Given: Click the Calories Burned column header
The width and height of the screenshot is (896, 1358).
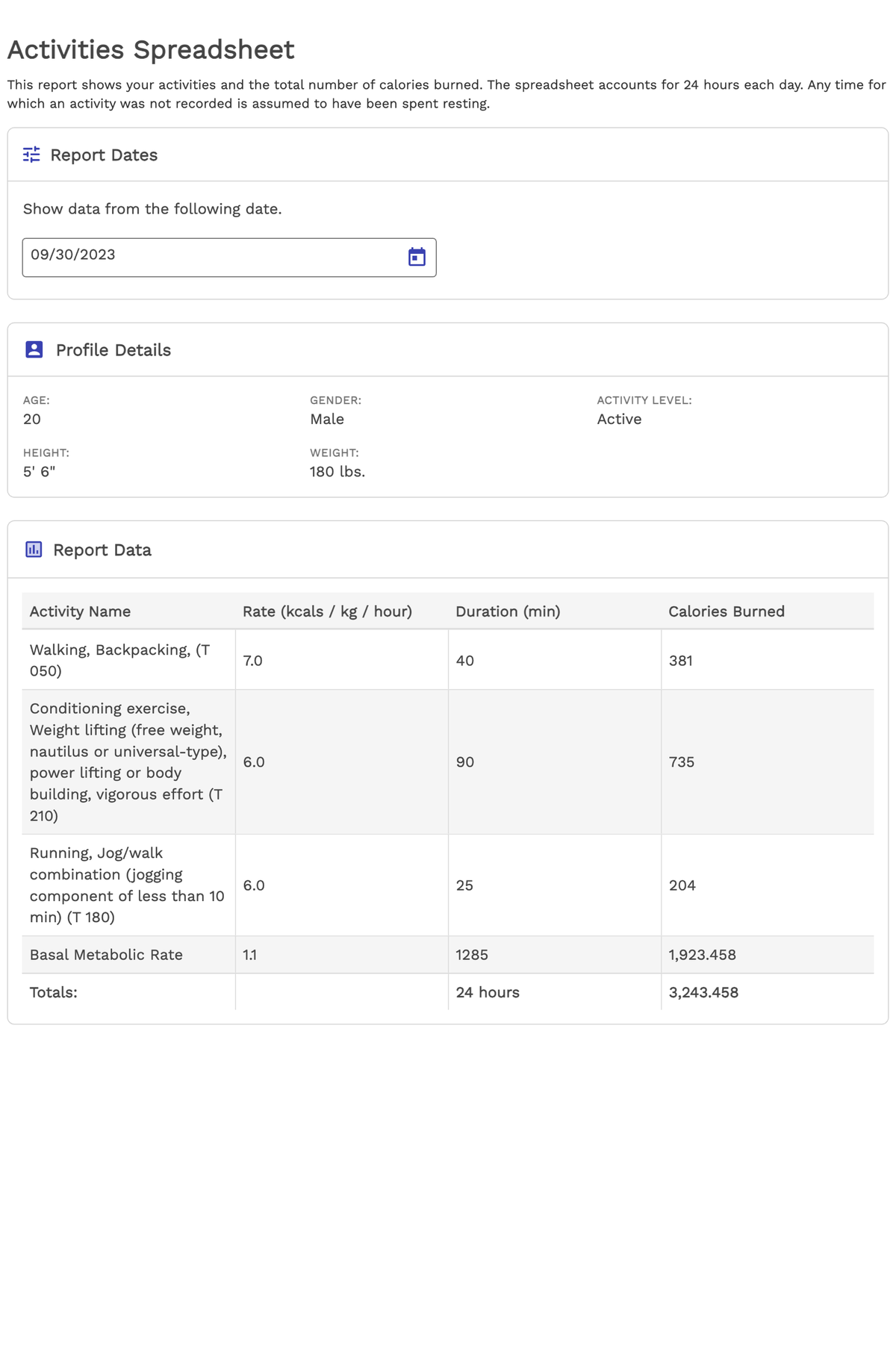Looking at the screenshot, I should (726, 611).
